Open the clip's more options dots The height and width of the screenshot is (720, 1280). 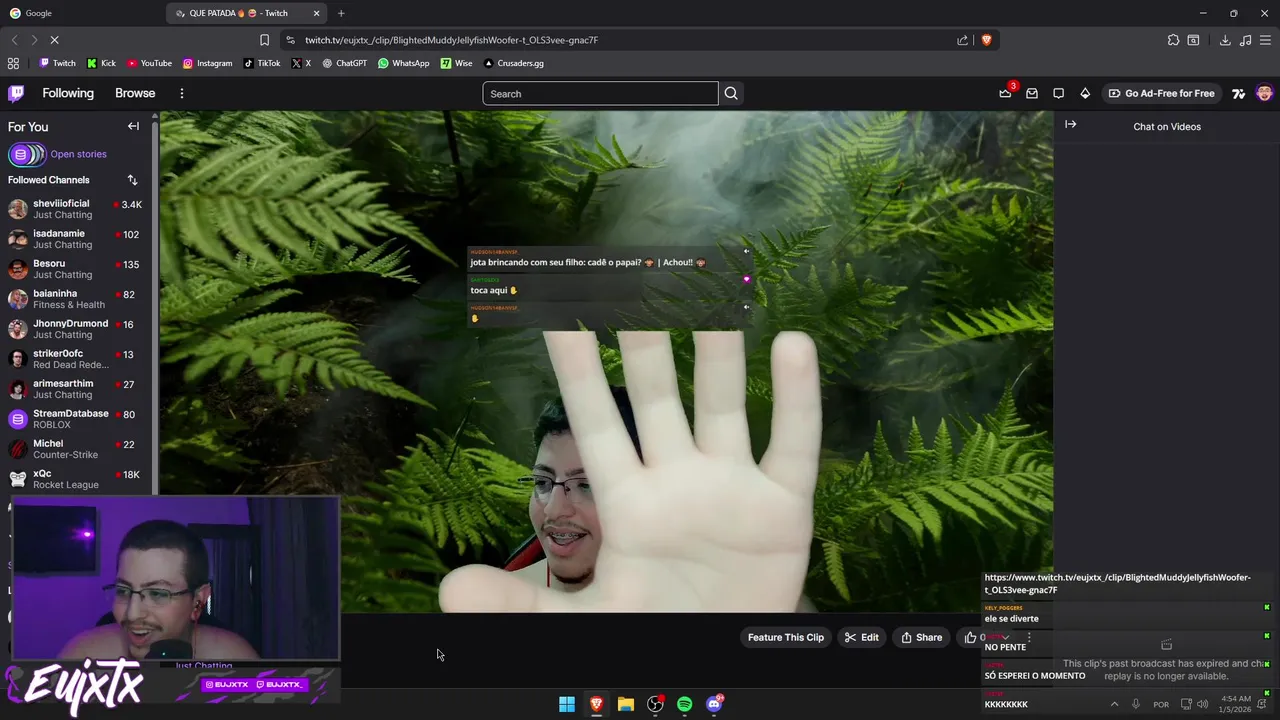(x=1029, y=637)
